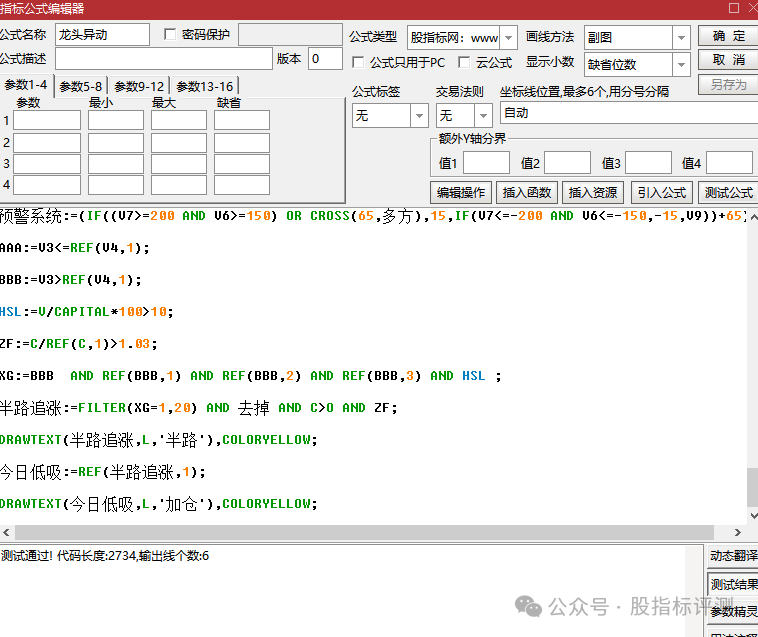Click the 测试通过 status message
The height and width of the screenshot is (637, 758).
[105, 556]
